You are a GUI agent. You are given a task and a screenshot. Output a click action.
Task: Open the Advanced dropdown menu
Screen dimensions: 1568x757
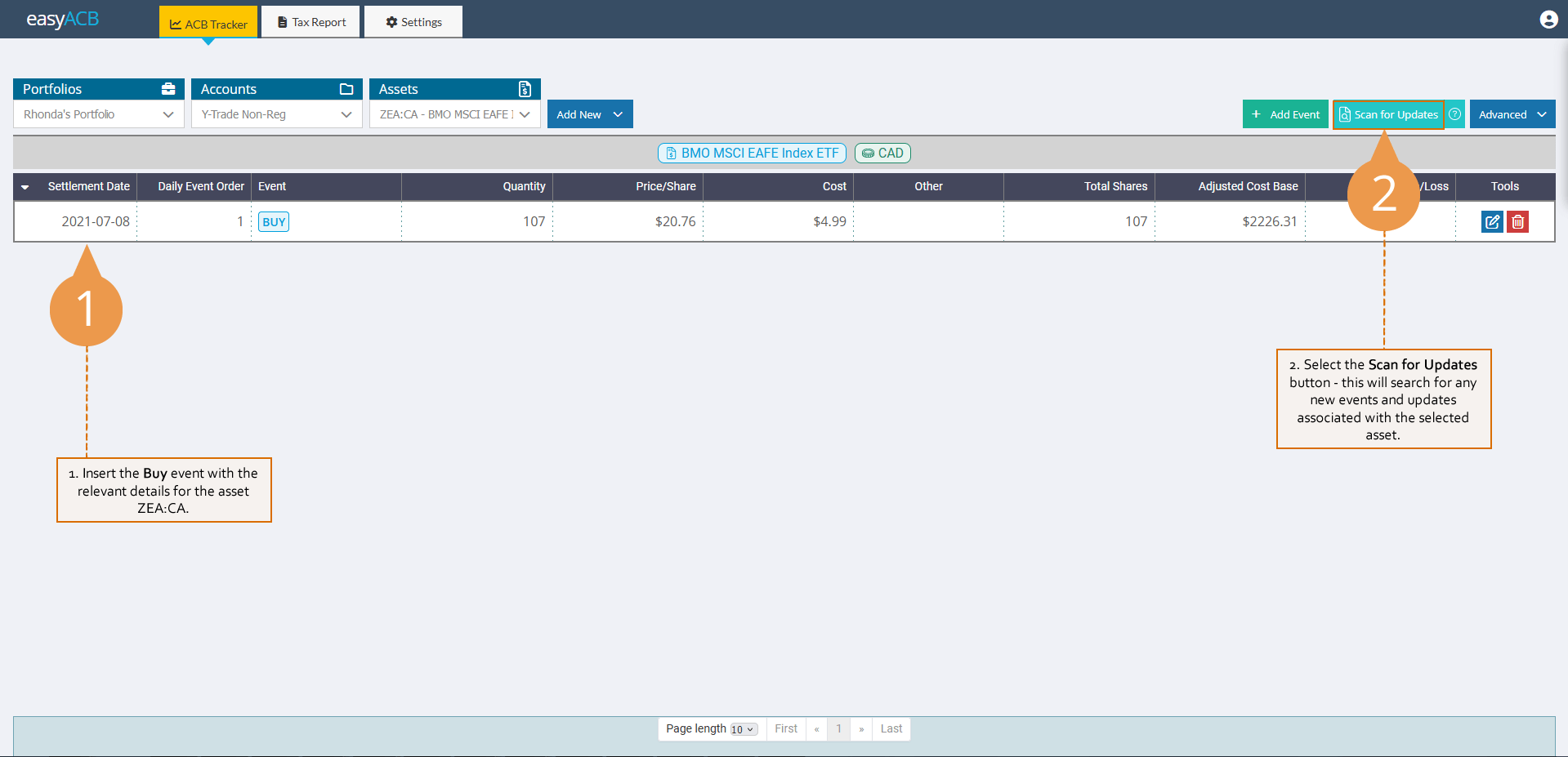click(x=1511, y=114)
